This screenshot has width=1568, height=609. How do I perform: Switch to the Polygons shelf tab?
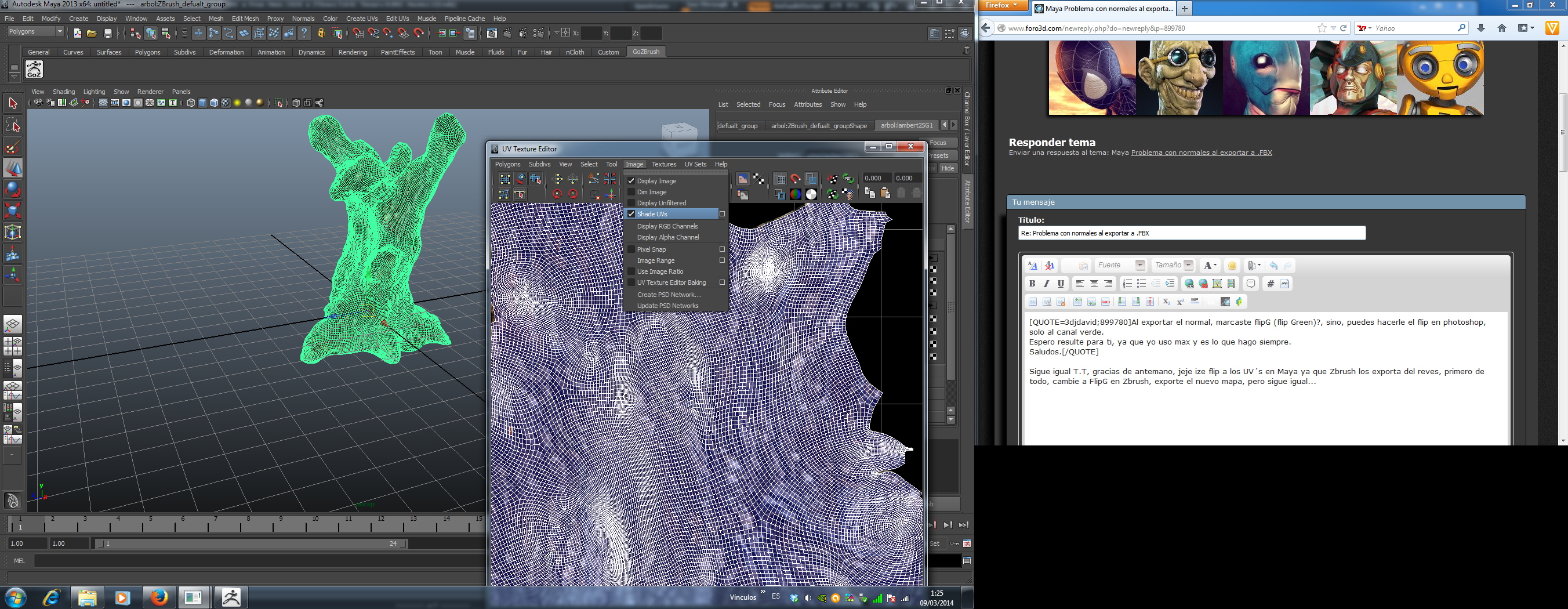147,52
